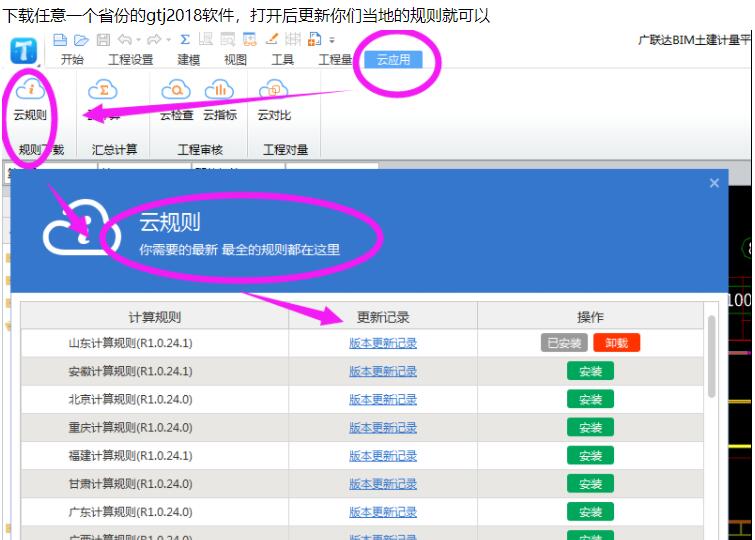Switch to the 工程设置 ribbon tab
This screenshot has width=755, height=540.
pos(130,60)
